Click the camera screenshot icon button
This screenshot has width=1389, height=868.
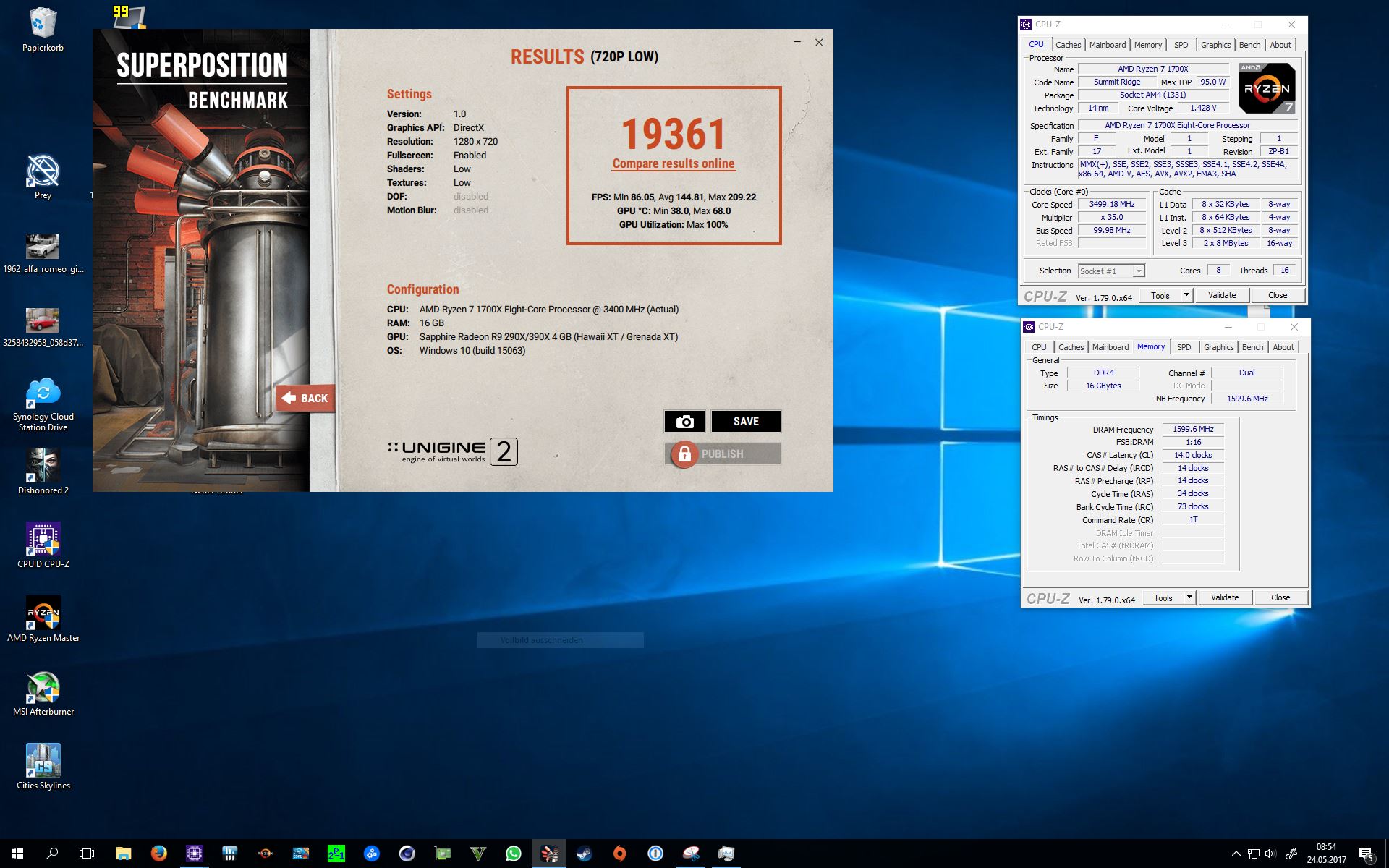tap(684, 422)
